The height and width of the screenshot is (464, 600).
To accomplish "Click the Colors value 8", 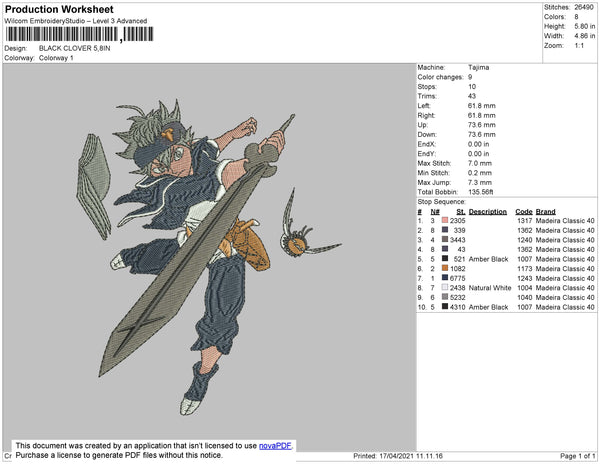I will pyautogui.click(x=576, y=17).
